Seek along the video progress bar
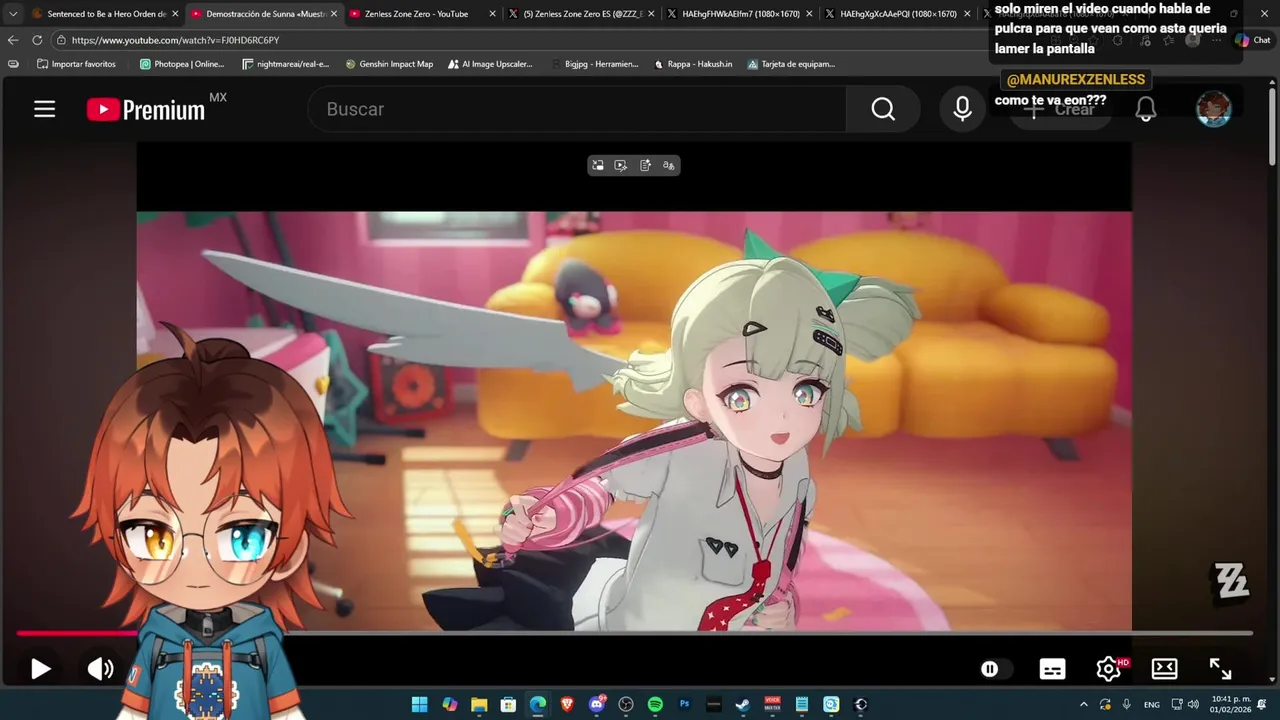This screenshot has width=1280, height=720. coord(634,633)
